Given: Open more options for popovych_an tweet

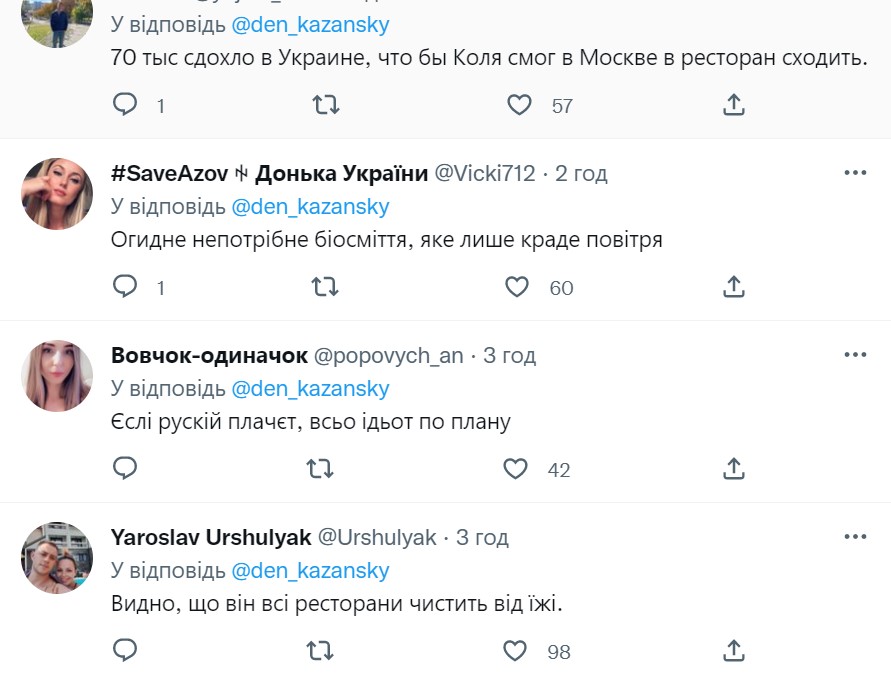Looking at the screenshot, I should 855,355.
